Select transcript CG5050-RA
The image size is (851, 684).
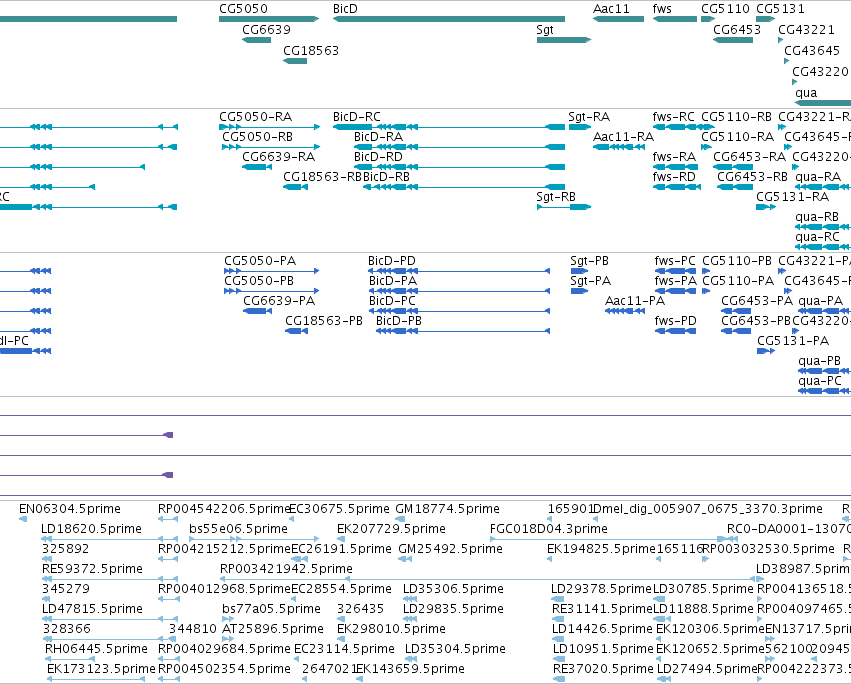click(x=269, y=127)
